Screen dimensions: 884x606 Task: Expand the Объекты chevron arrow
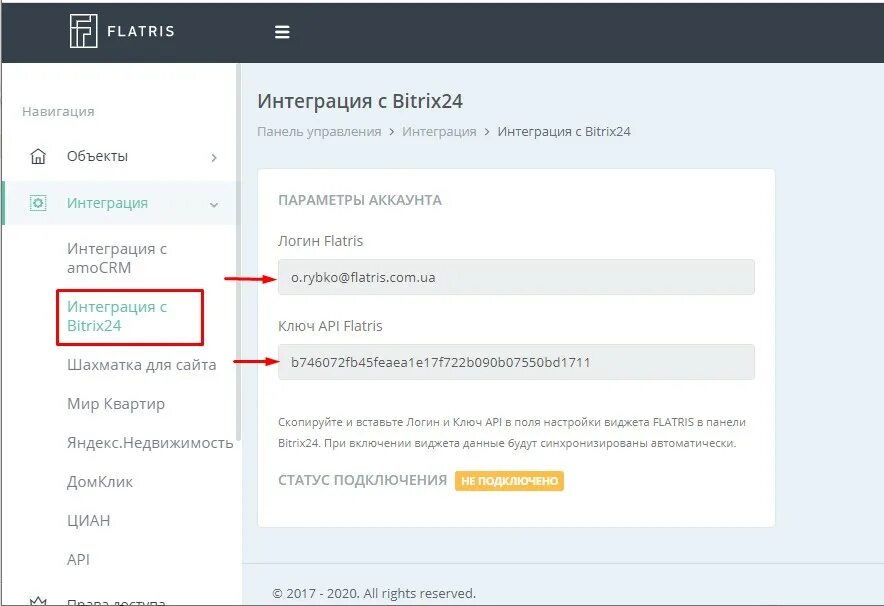[x=214, y=158]
